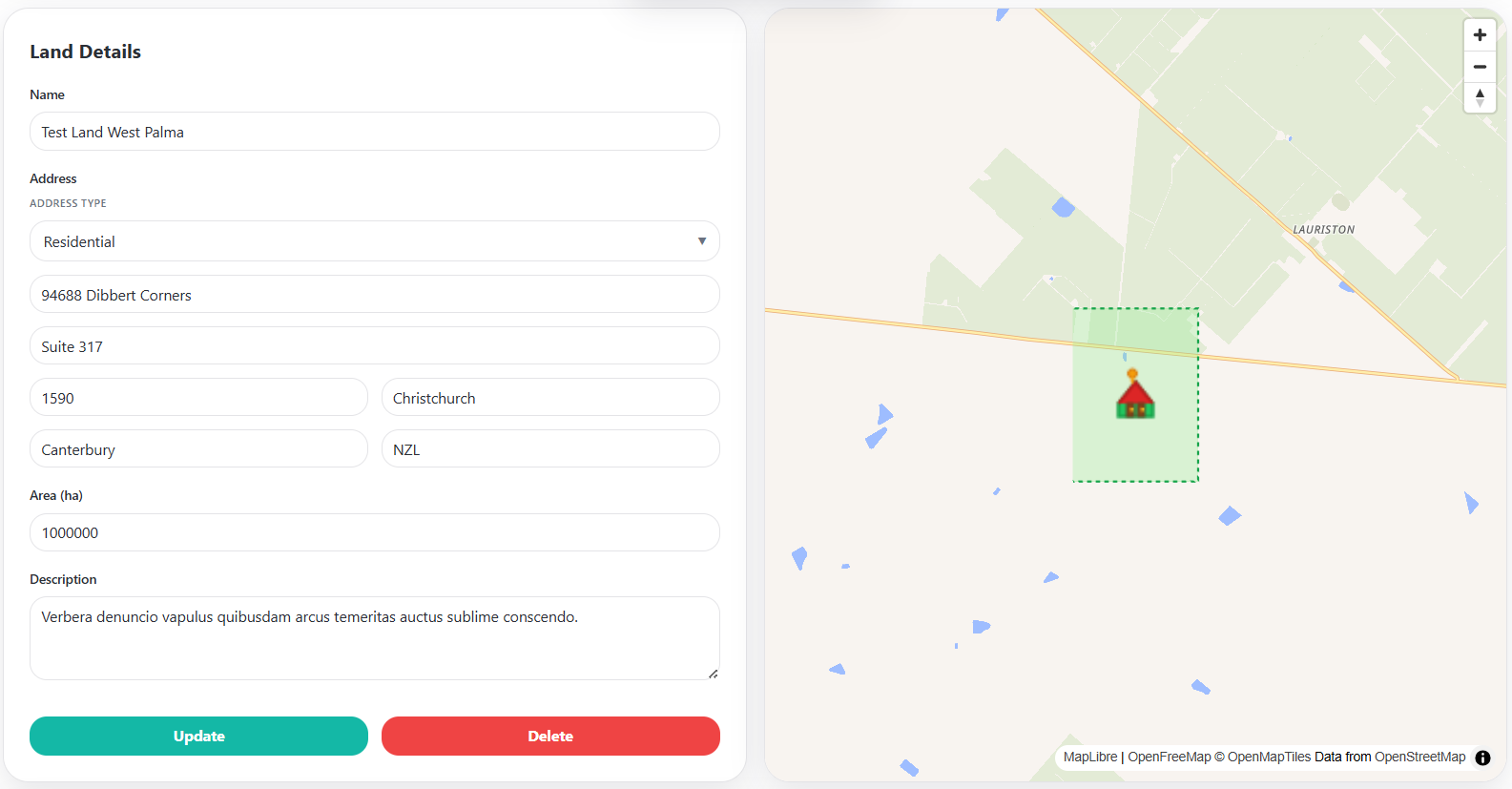The width and height of the screenshot is (1512, 789).
Task: Focus the Name field with Test Land West Palma
Action: tap(375, 132)
